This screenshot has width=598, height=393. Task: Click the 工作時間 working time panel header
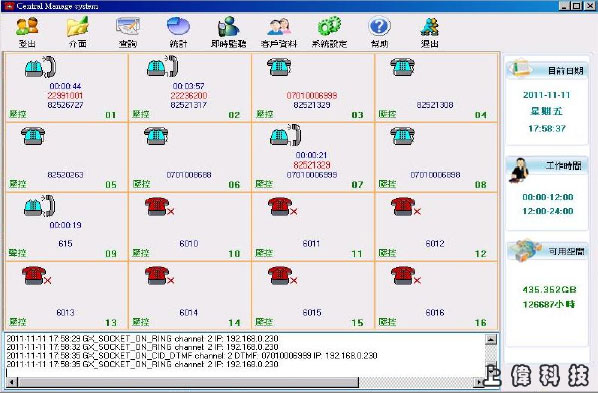point(547,166)
